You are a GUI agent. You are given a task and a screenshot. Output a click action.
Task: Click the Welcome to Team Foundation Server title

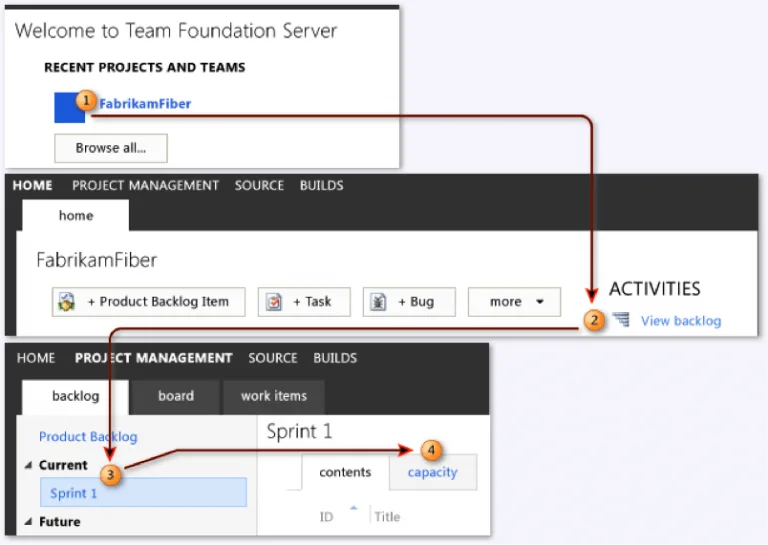pyautogui.click(x=176, y=31)
